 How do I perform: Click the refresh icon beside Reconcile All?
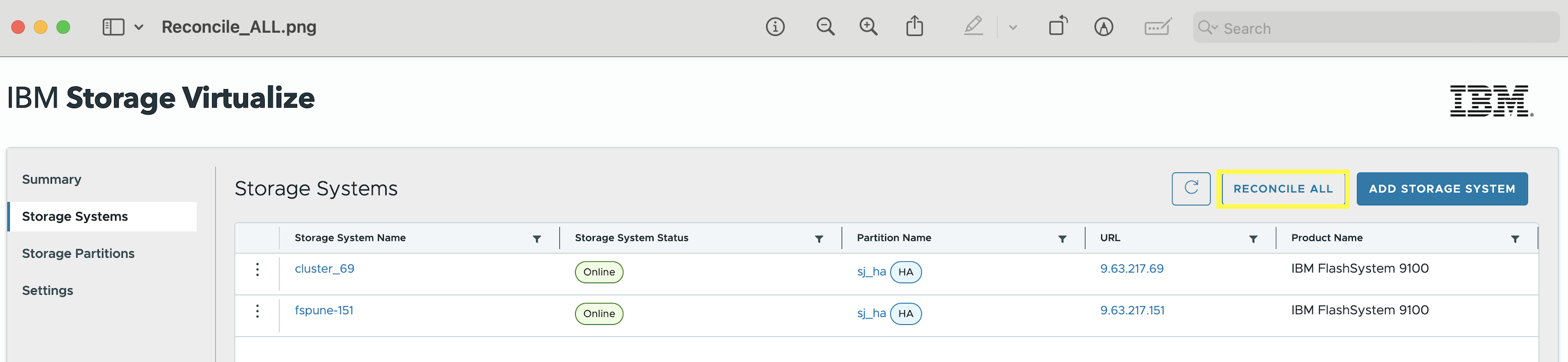pos(1190,188)
